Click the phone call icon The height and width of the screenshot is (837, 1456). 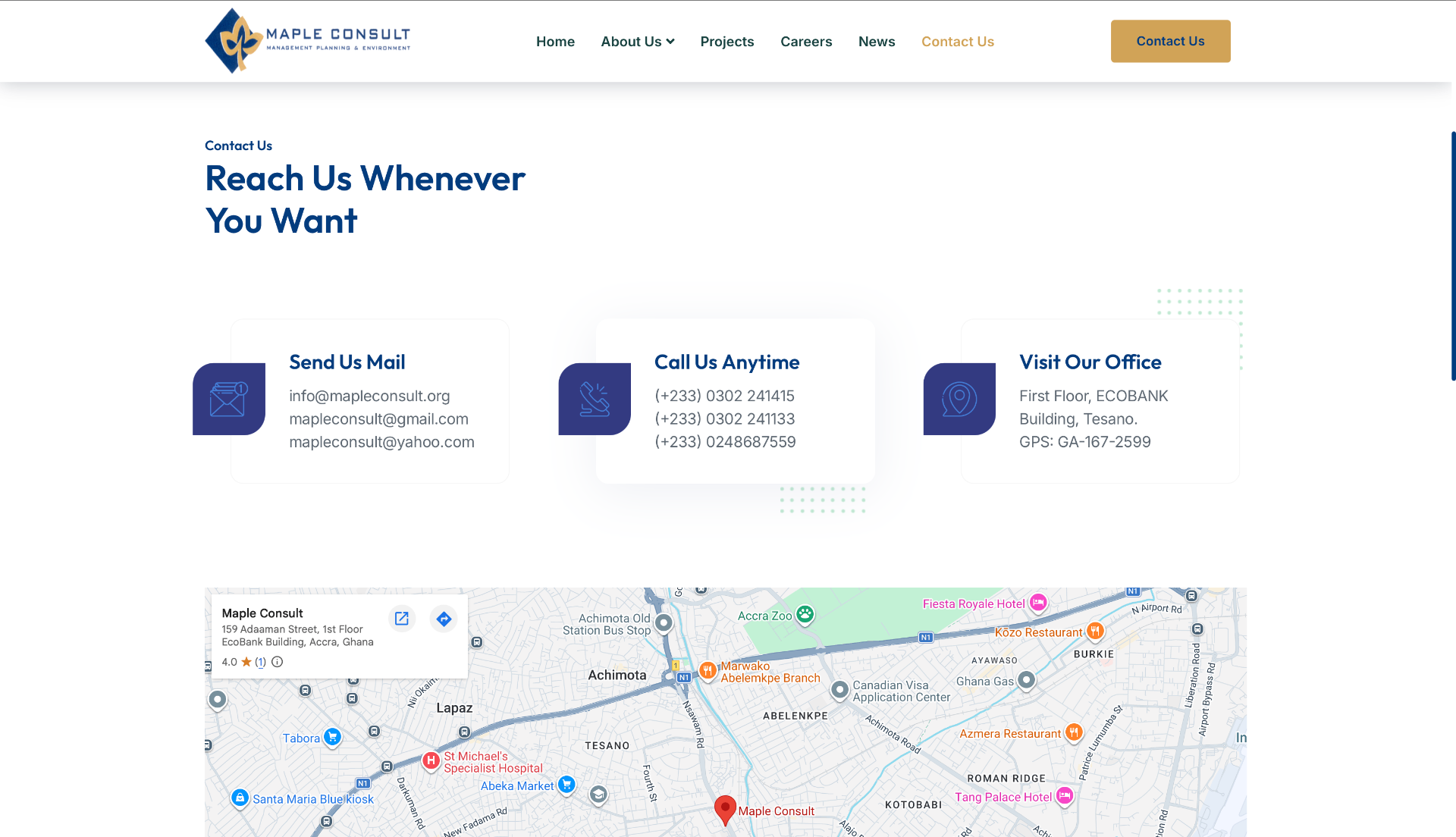[595, 399]
